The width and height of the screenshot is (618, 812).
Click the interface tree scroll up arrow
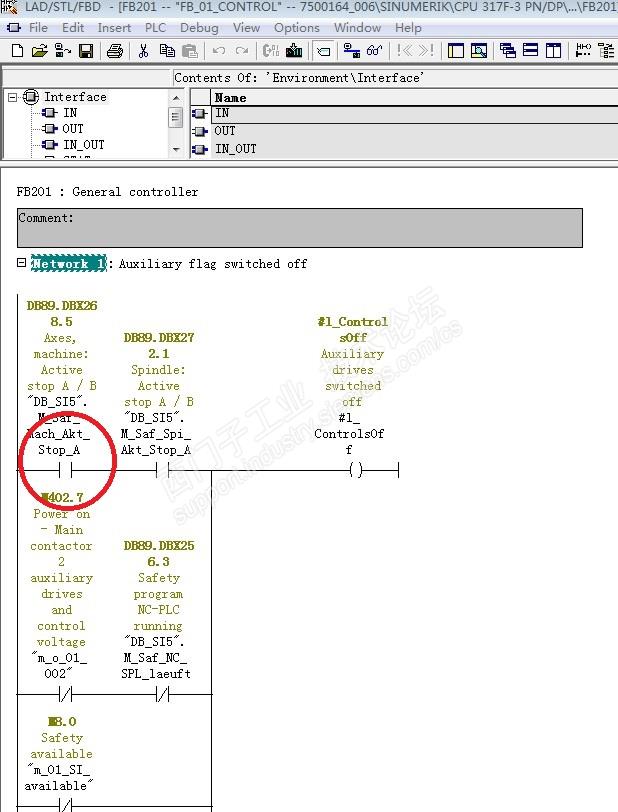(176, 97)
